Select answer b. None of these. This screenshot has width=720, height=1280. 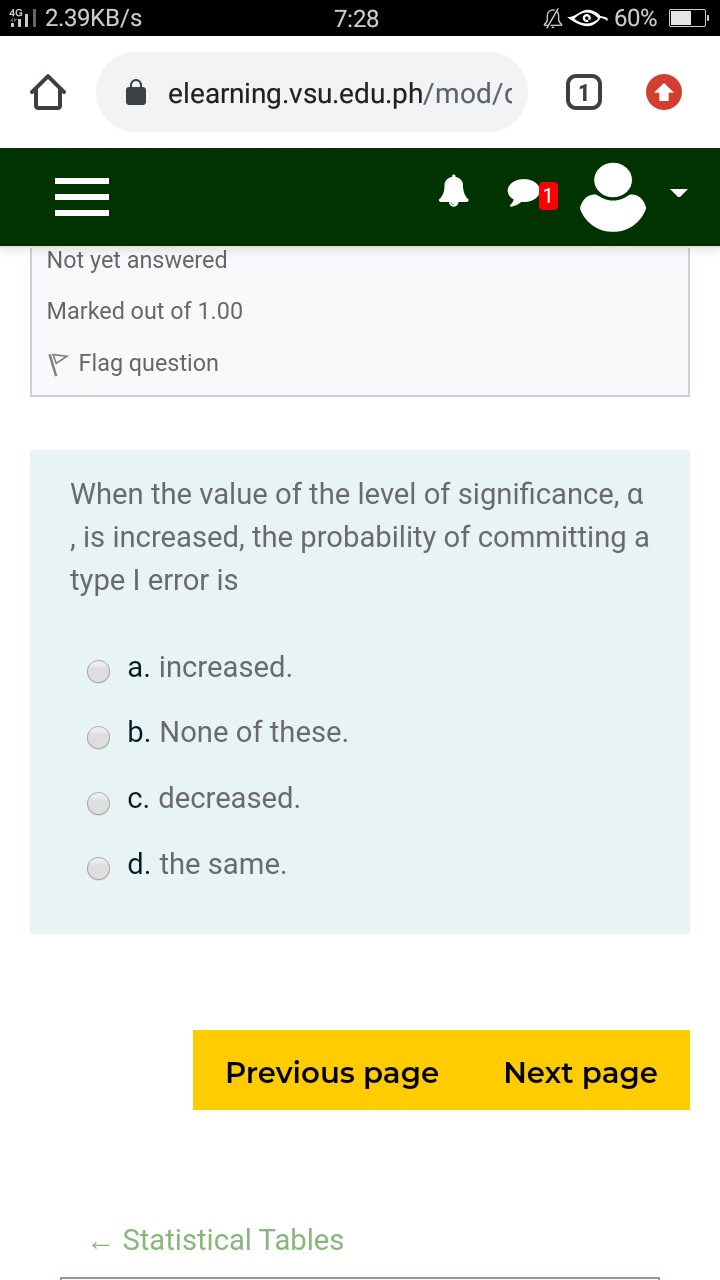tap(98, 737)
